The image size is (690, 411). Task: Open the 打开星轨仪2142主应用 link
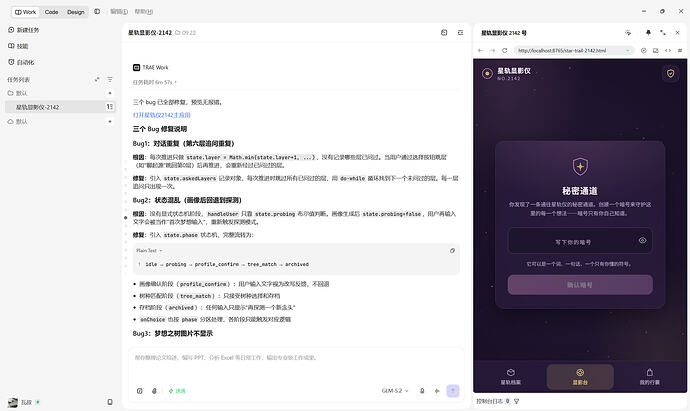(161, 115)
